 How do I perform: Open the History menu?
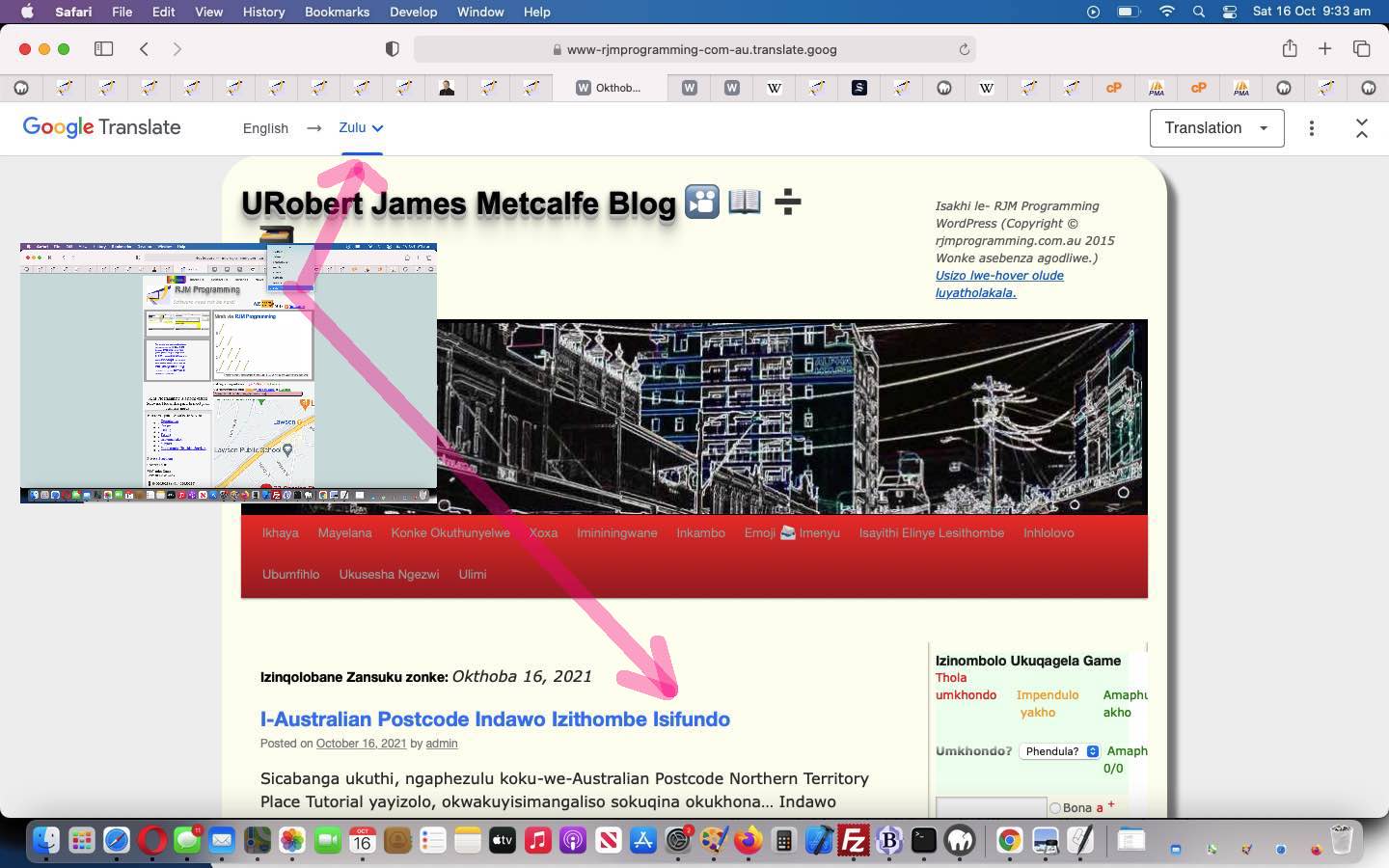point(263,12)
